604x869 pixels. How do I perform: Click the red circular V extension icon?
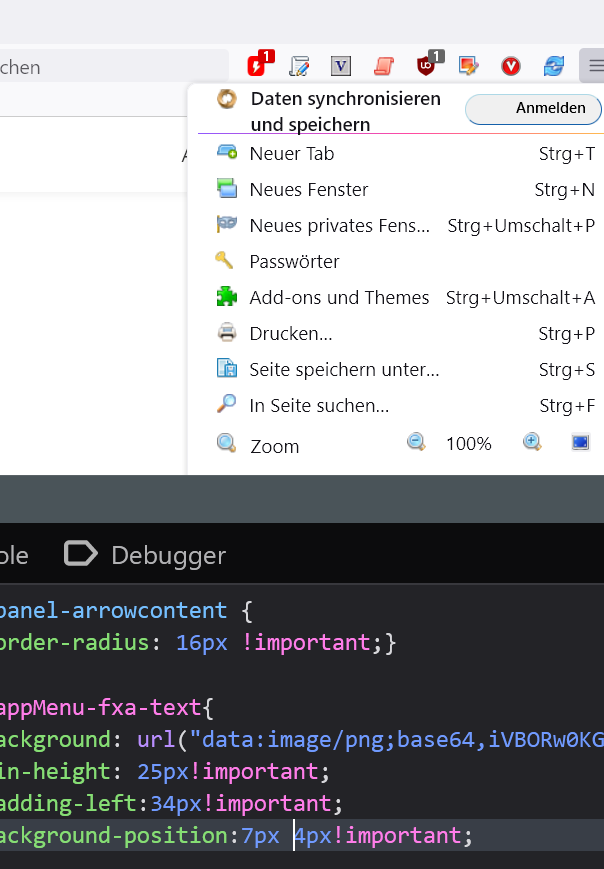pyautogui.click(x=511, y=67)
